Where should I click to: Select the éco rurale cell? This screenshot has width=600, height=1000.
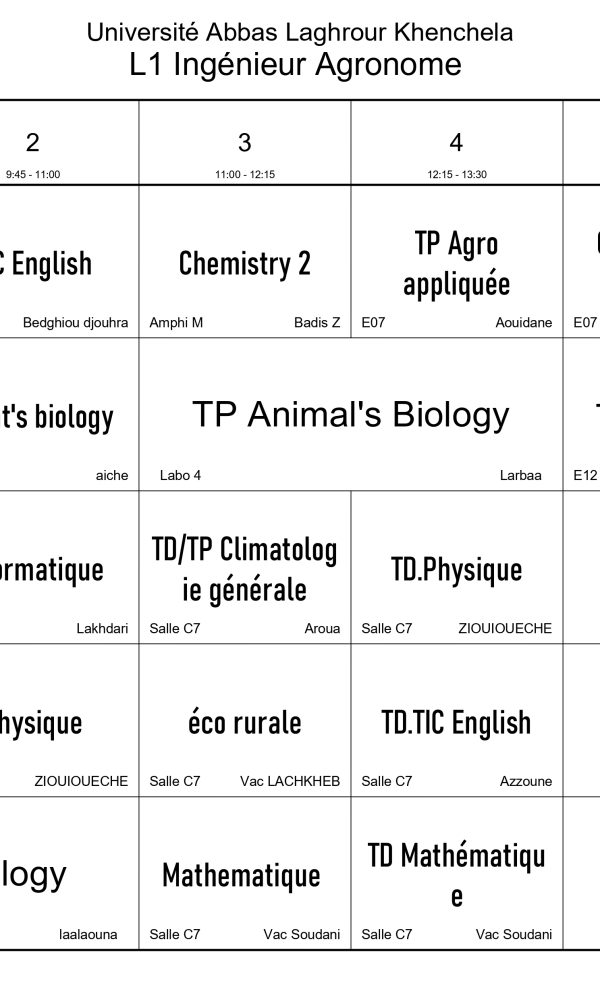click(x=245, y=722)
